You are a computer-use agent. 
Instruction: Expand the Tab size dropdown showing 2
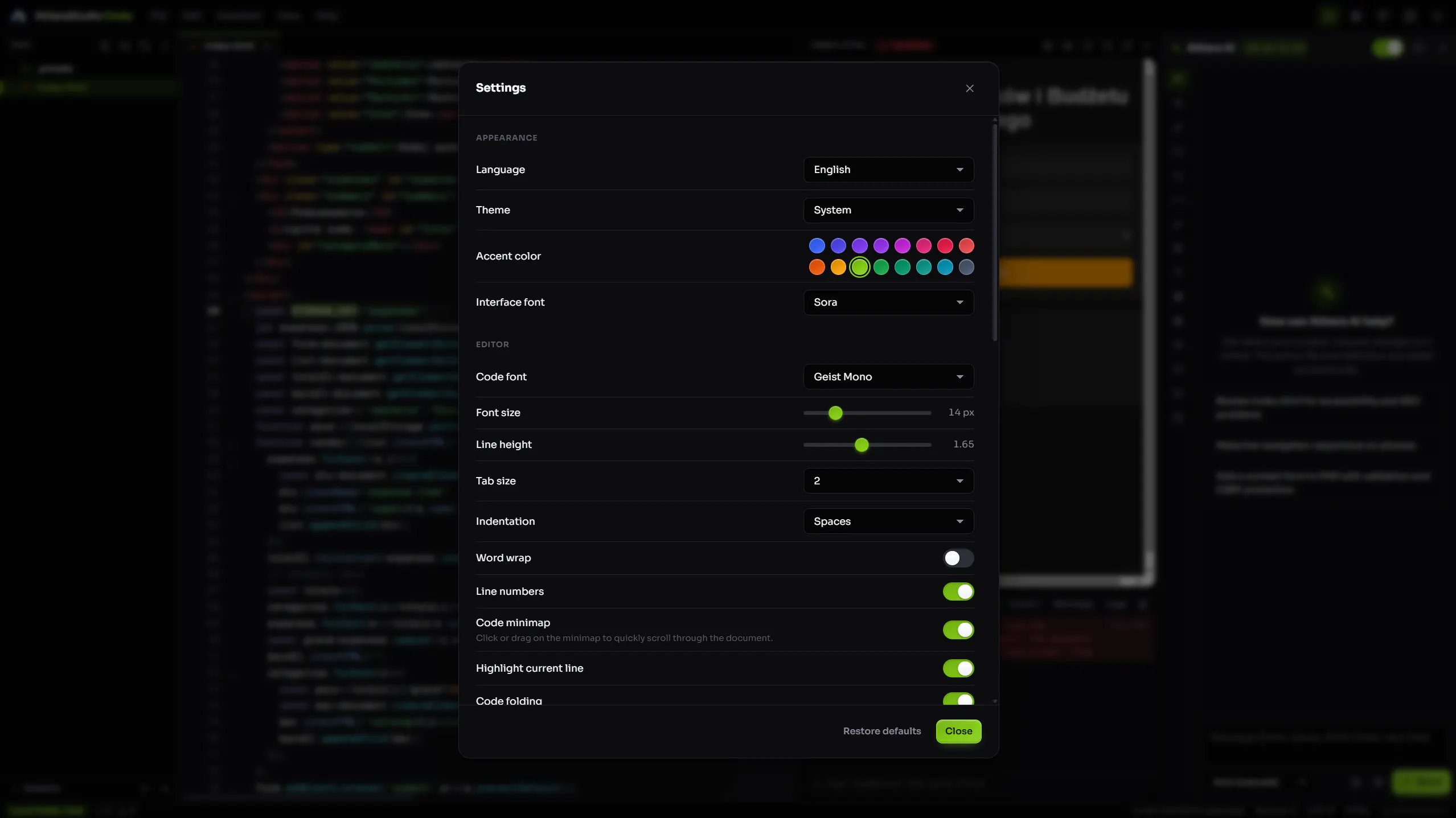tap(888, 481)
